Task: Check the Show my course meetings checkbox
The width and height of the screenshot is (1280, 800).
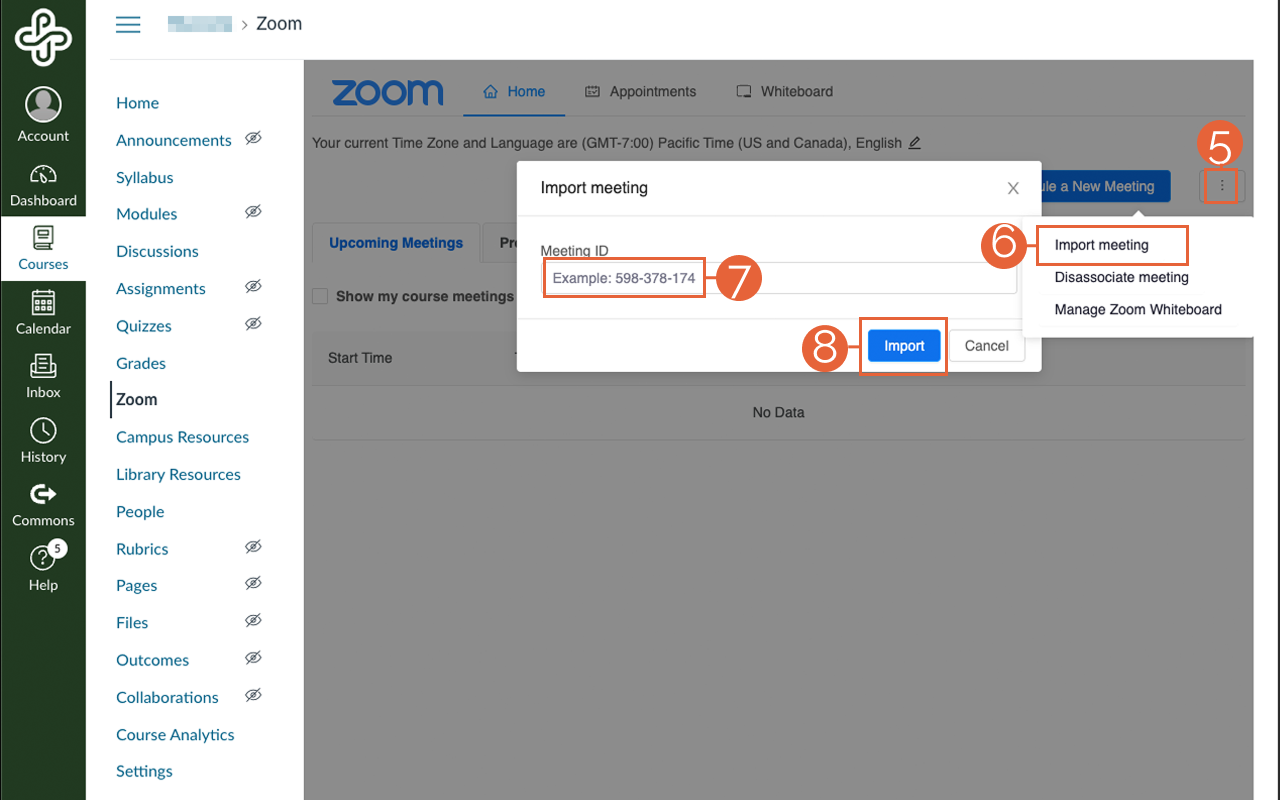Action: click(320, 296)
